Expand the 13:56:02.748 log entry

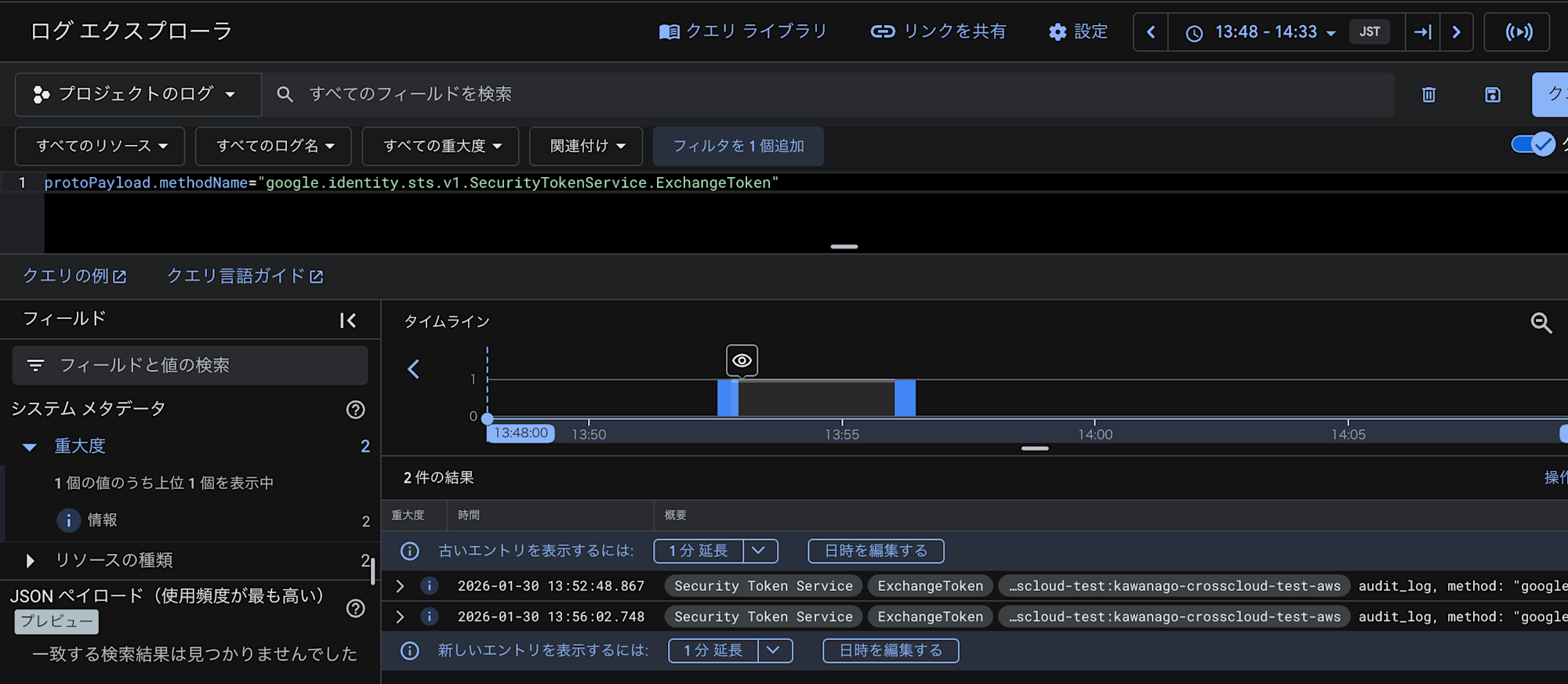pos(400,617)
